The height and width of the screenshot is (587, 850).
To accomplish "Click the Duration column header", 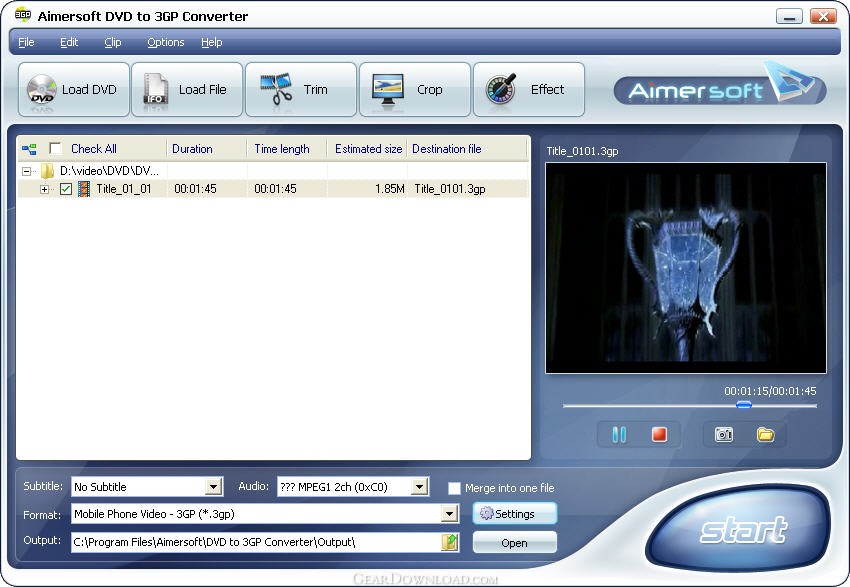I will pyautogui.click(x=207, y=149).
